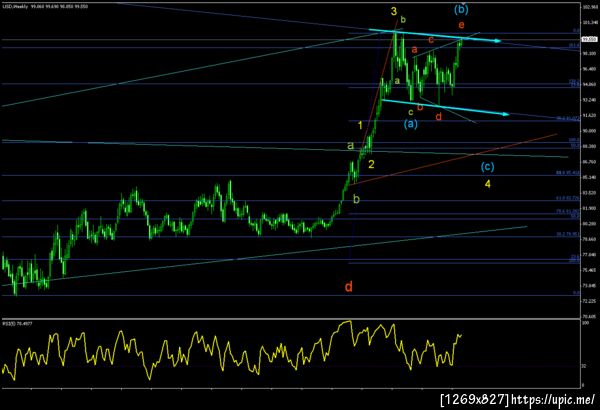This screenshot has height=410, width=600.
Task: Select the yellow "4" wave label
Action: click(488, 184)
